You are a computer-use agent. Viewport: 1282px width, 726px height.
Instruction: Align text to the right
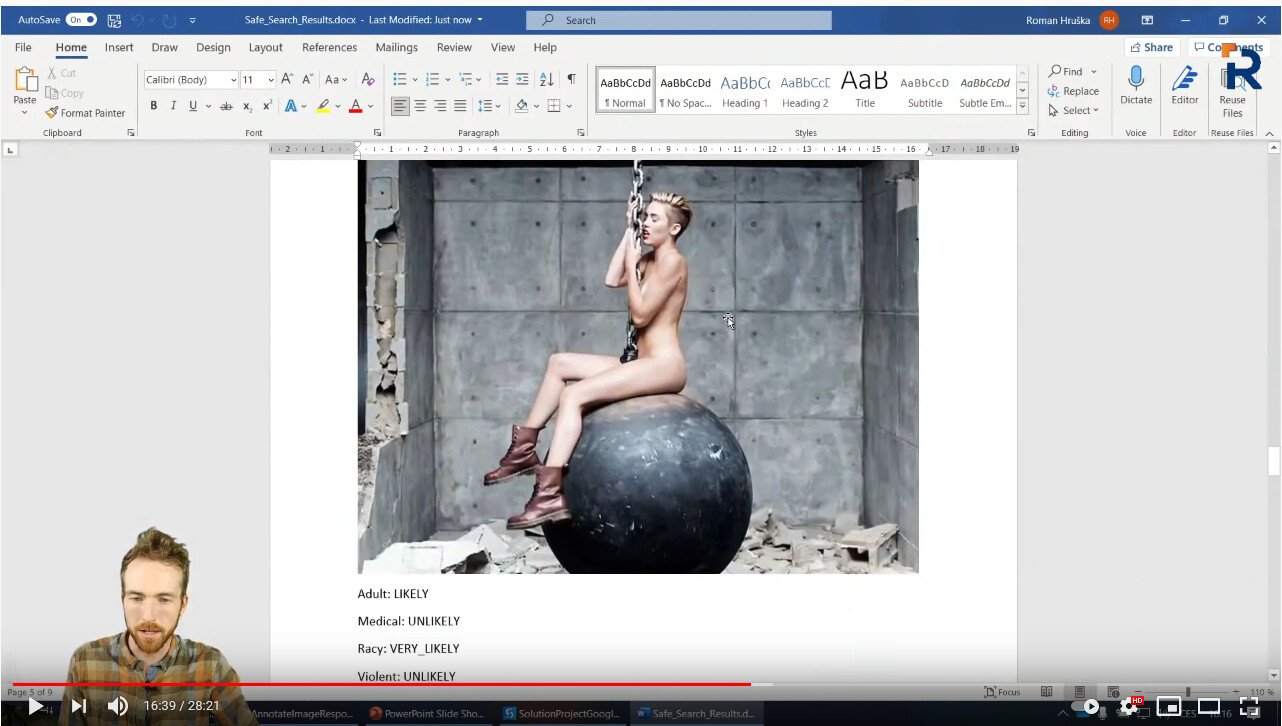click(440, 106)
